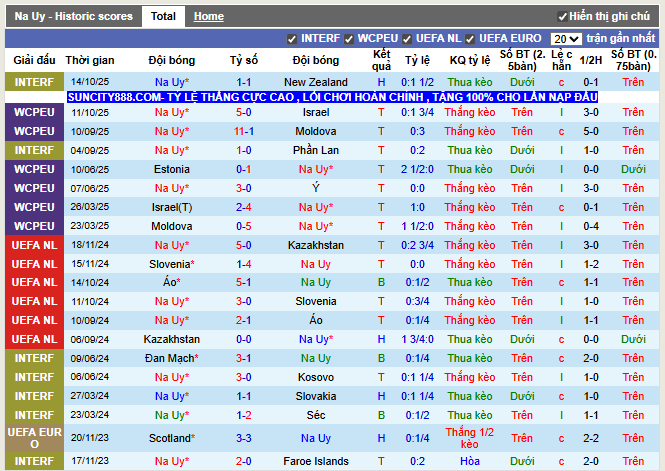Image resolution: width=665 pixels, height=471 pixels.
Task: Click the date 04/09/25
Action: tap(90, 150)
